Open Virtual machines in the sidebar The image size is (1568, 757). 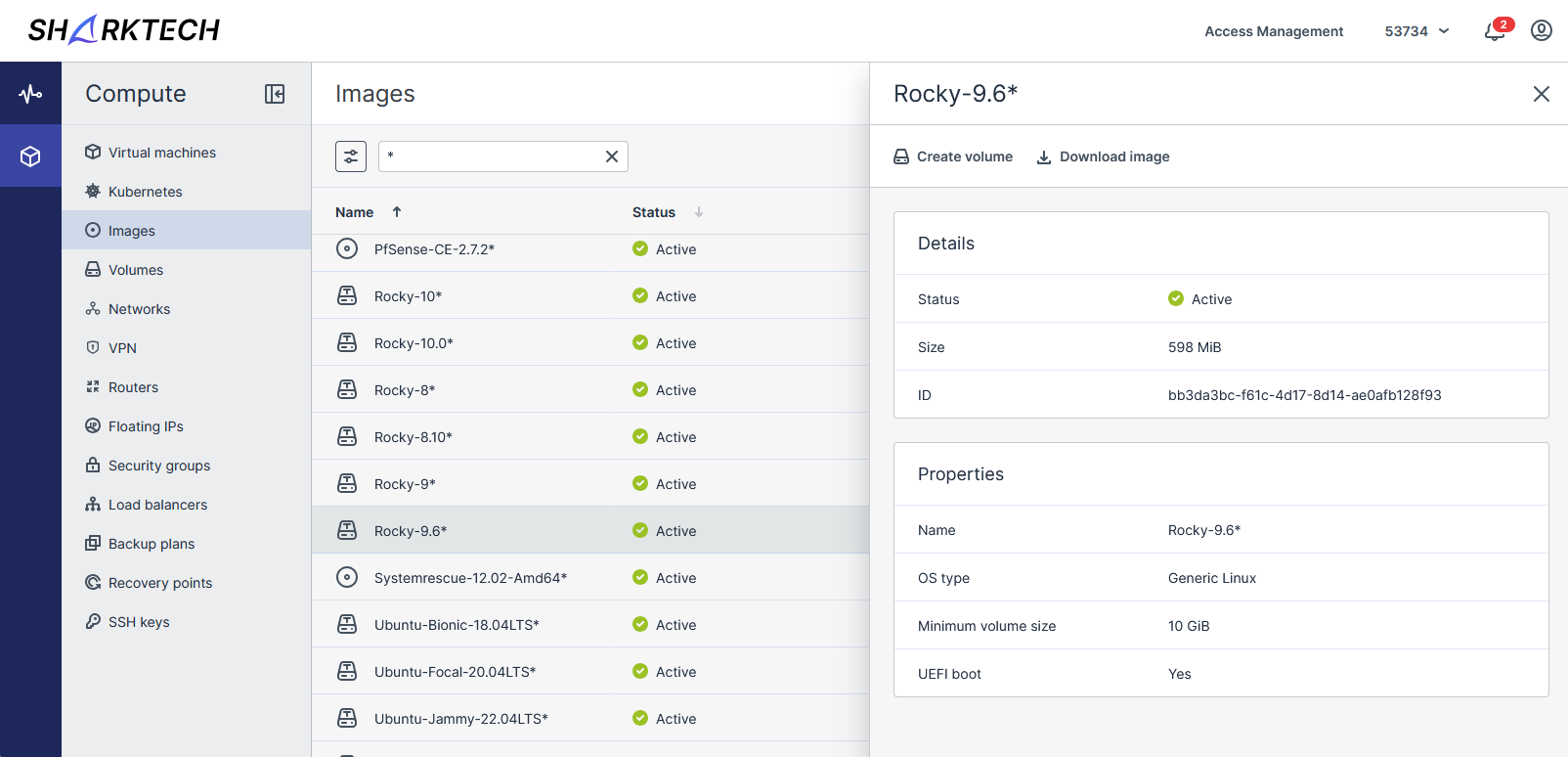pos(162,153)
